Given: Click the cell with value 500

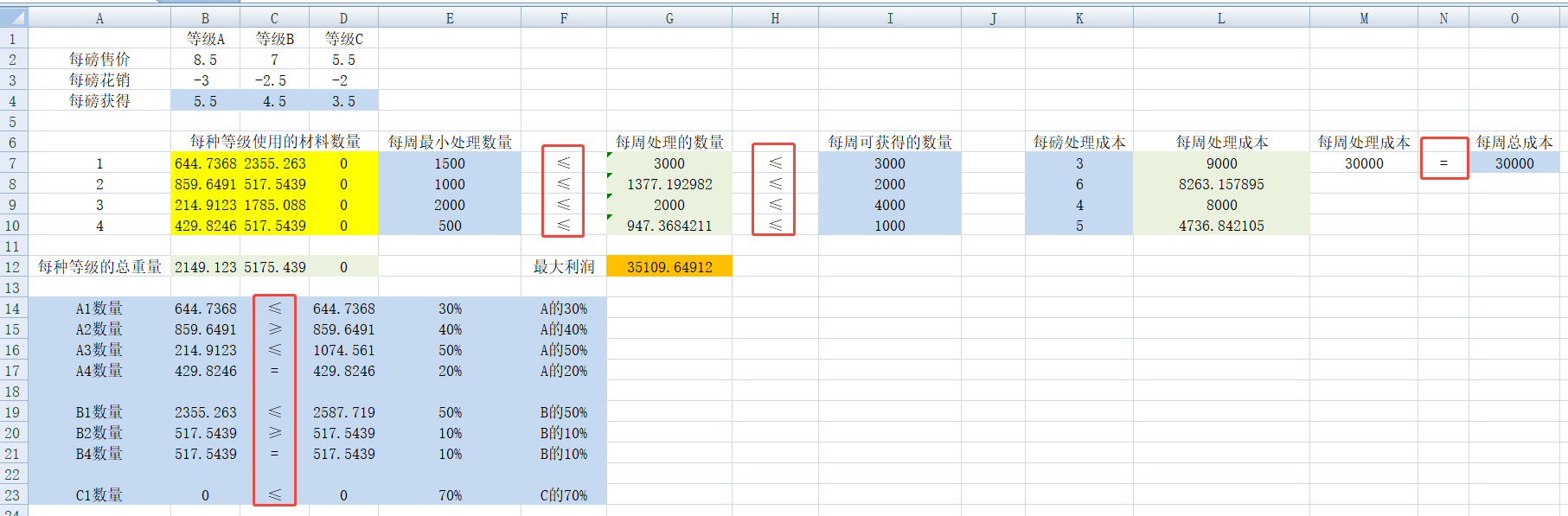Looking at the screenshot, I should tap(450, 226).
